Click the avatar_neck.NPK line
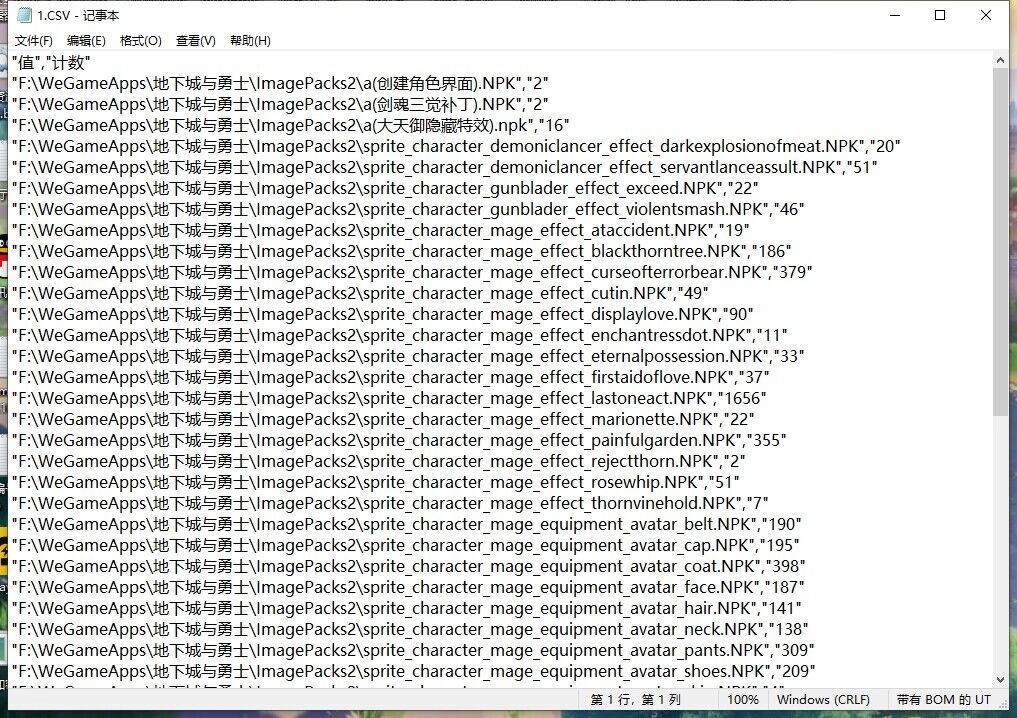 click(x=410, y=628)
